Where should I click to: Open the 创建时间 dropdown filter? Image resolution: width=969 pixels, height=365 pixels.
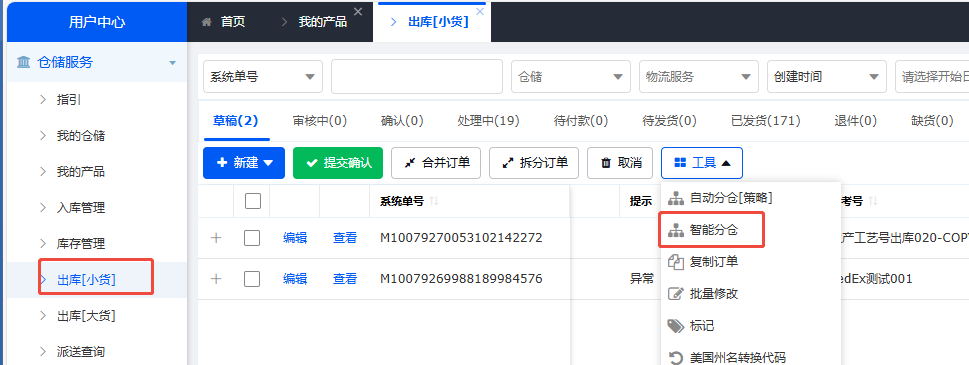(827, 77)
